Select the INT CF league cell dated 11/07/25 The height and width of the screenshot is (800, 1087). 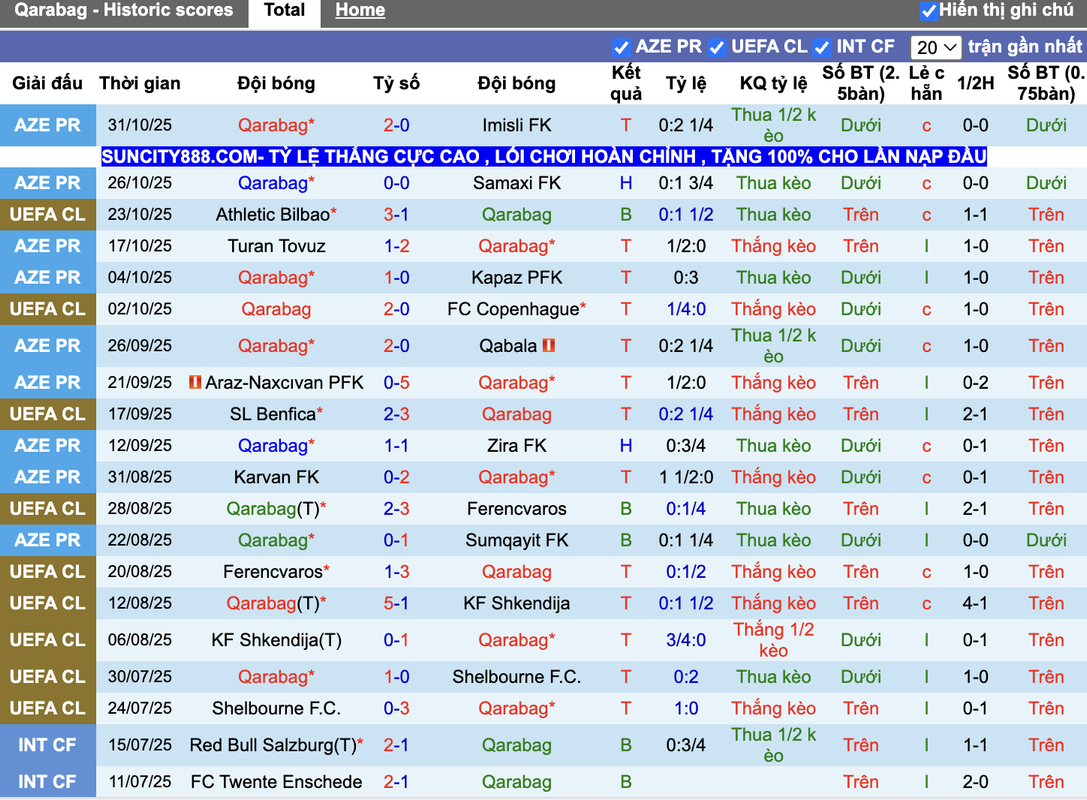(x=48, y=782)
